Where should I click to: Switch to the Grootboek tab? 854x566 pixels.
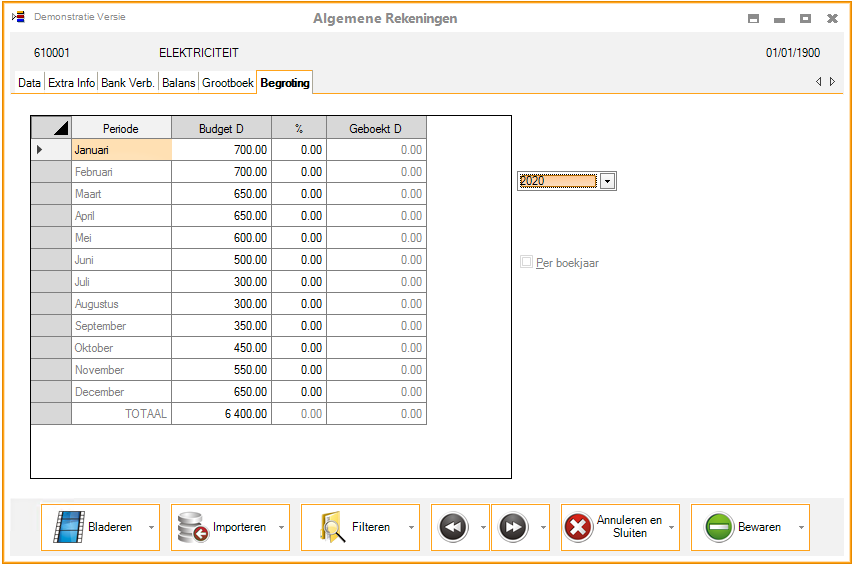(227, 83)
